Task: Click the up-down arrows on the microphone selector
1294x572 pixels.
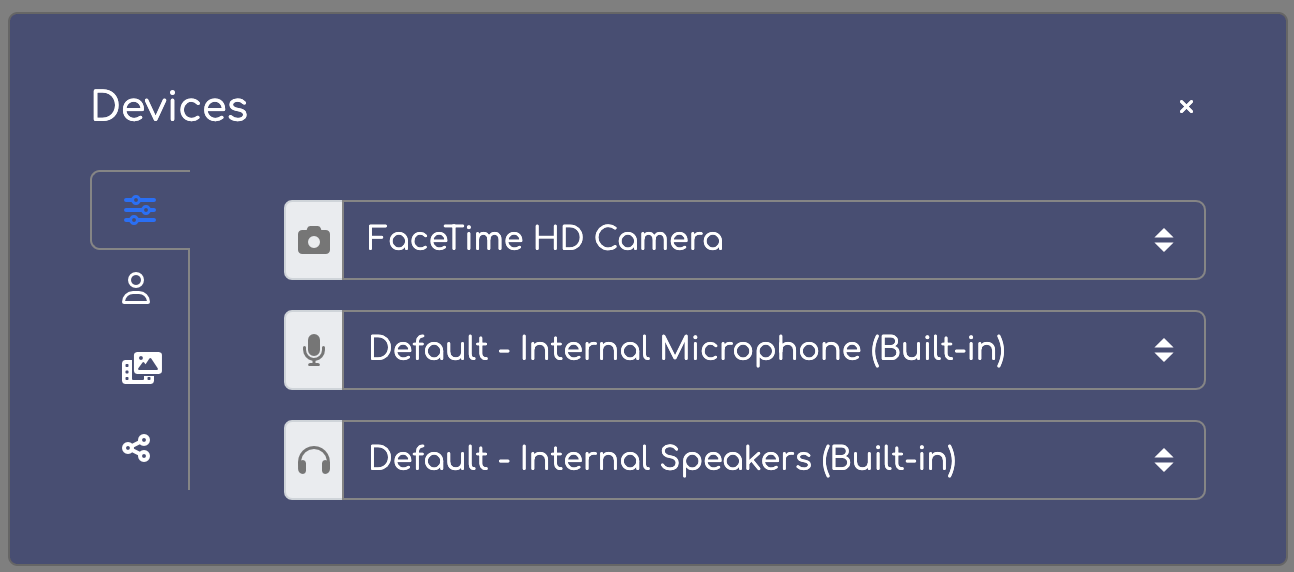Action: point(1163,350)
